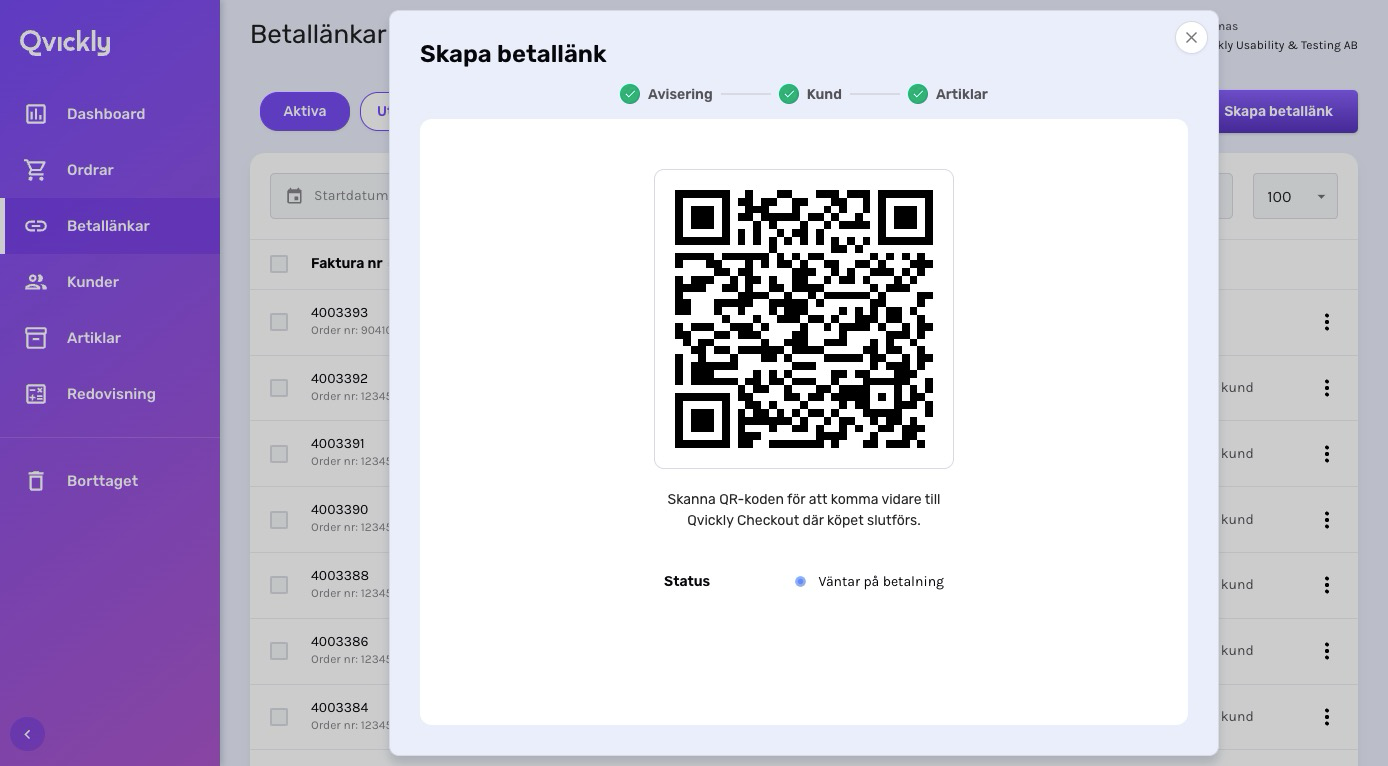This screenshot has width=1388, height=766.
Task: Click the Qvickly logo
Action: pos(65,42)
